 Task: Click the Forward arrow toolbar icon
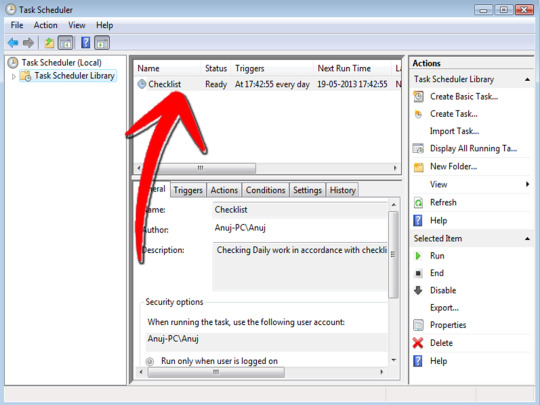pos(28,43)
